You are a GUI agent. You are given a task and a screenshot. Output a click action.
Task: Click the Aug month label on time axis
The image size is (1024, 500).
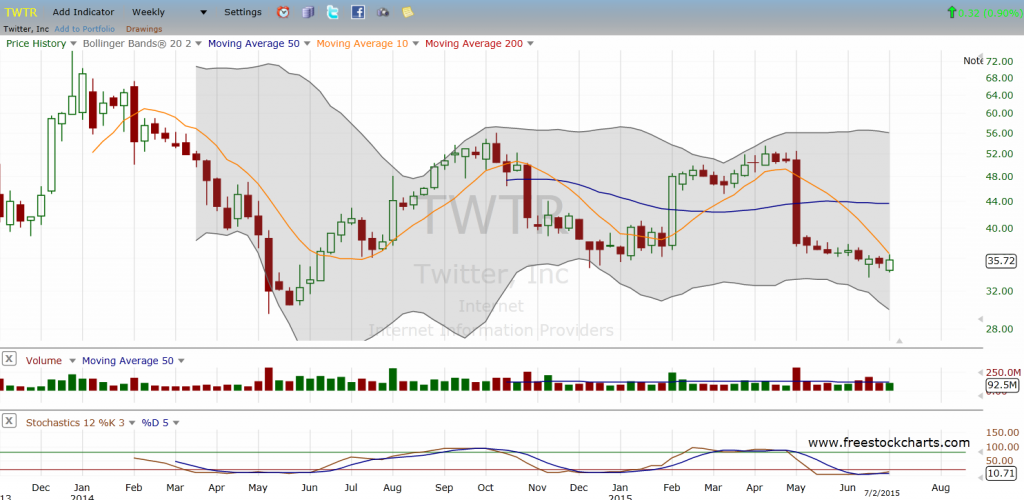pos(940,488)
